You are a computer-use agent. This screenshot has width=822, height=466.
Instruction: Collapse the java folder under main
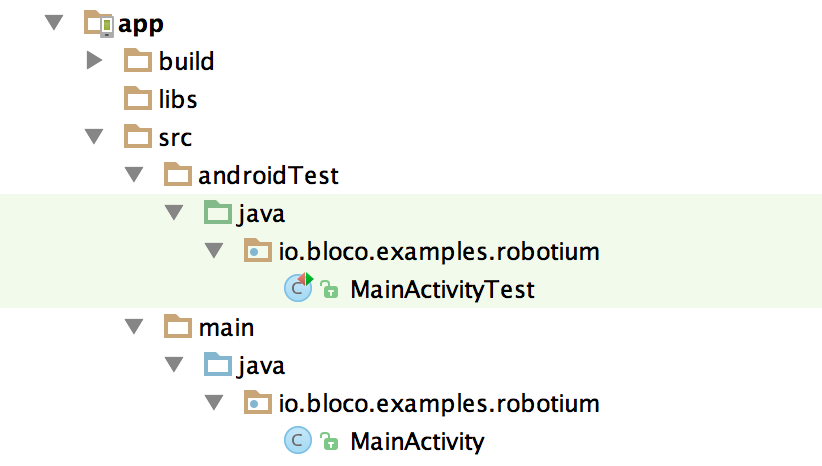coord(174,364)
